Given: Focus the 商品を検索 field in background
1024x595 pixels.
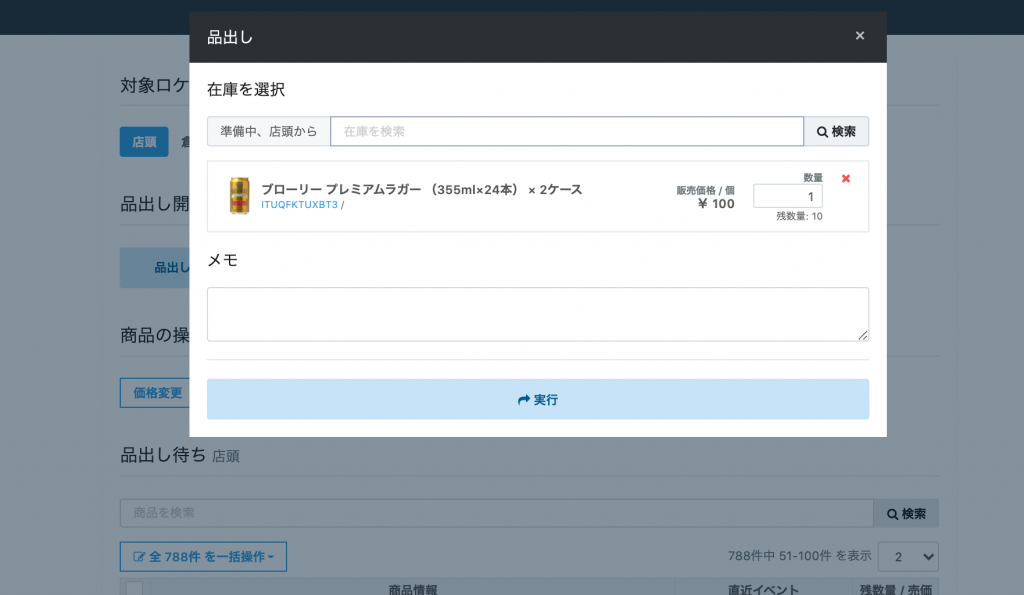Looking at the screenshot, I should pos(496,513).
